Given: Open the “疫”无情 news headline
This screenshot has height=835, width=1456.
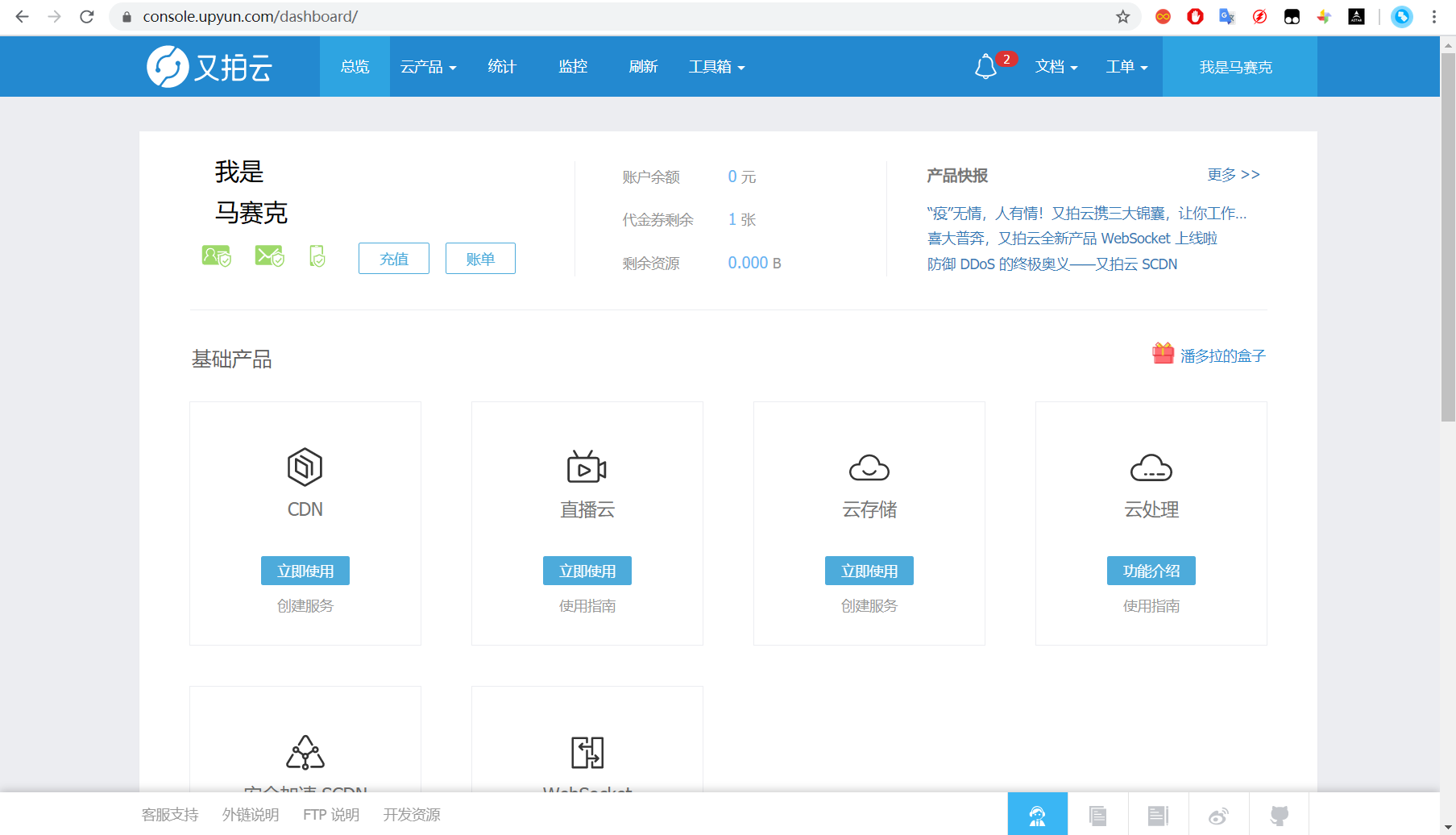Looking at the screenshot, I should click(1087, 213).
